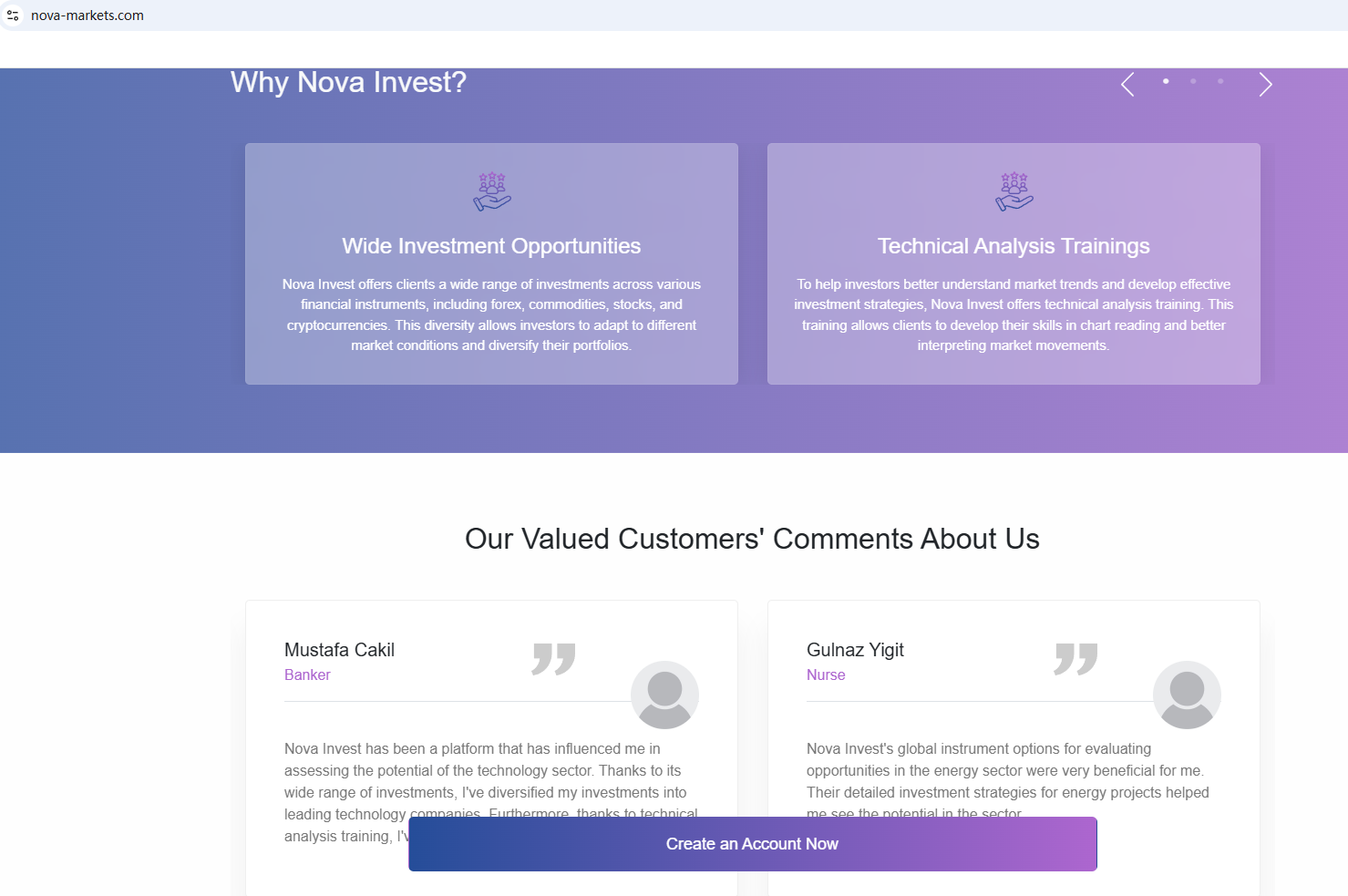1348x896 pixels.
Task: Click the Wide Investment Opportunities card icon
Action: [x=492, y=191]
